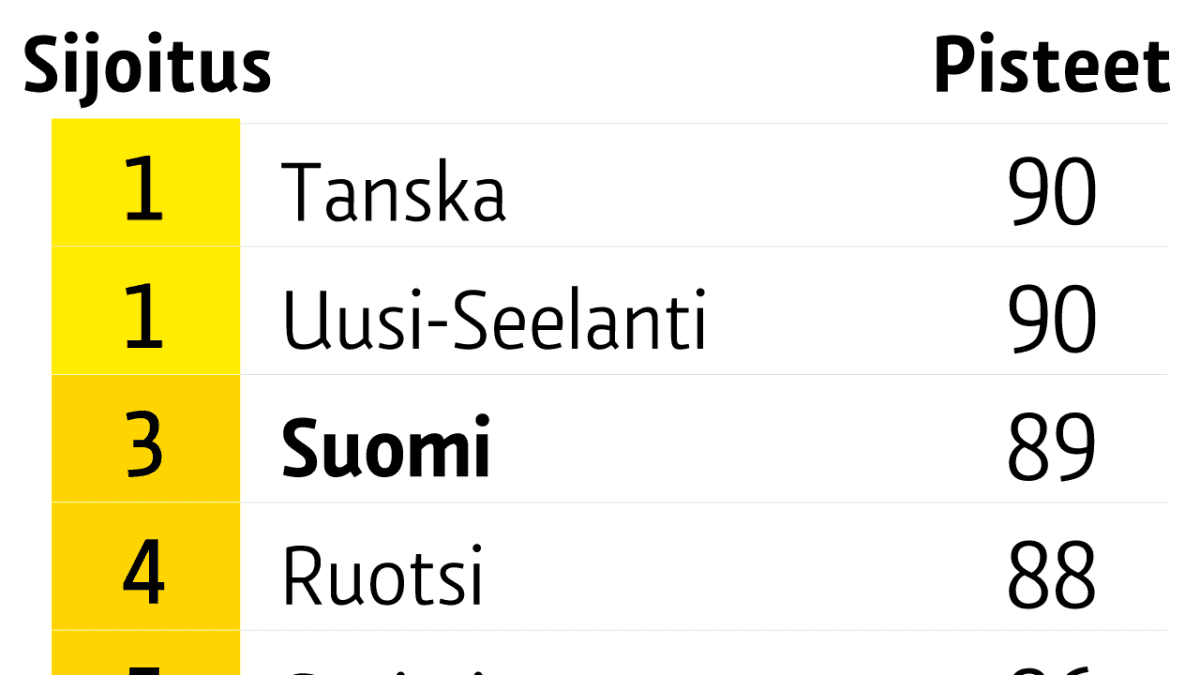1200x675 pixels.
Task: Click the Sijoitus column header
Action: coord(147,67)
